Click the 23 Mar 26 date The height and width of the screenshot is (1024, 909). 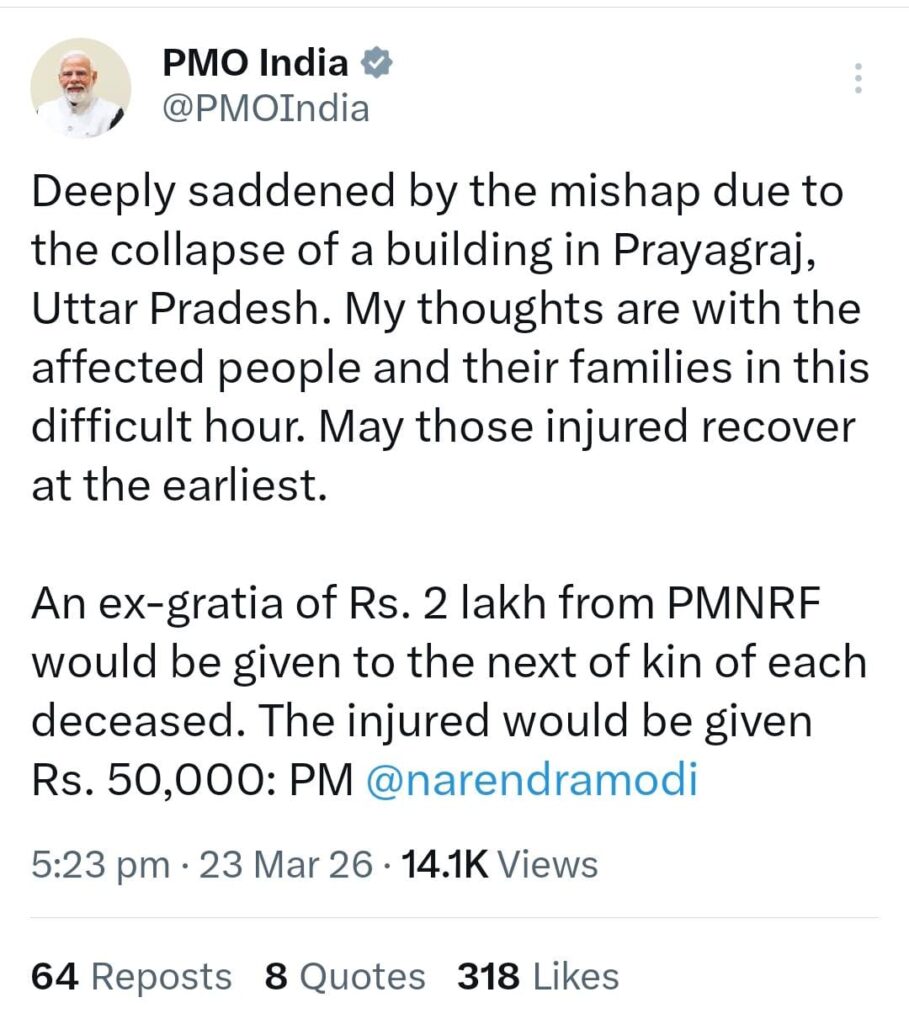pyautogui.click(x=286, y=864)
